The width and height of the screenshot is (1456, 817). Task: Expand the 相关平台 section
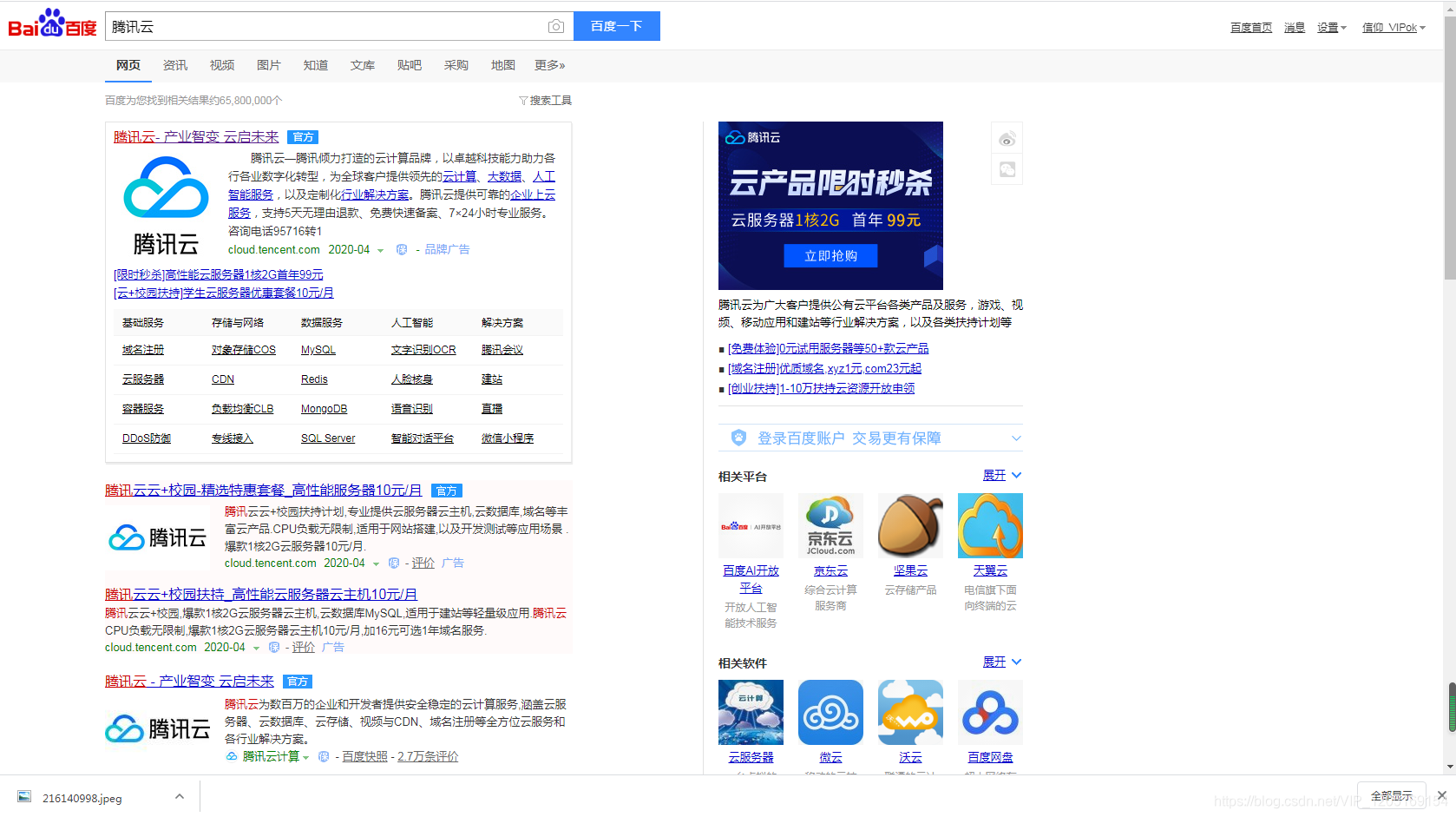click(x=1002, y=475)
